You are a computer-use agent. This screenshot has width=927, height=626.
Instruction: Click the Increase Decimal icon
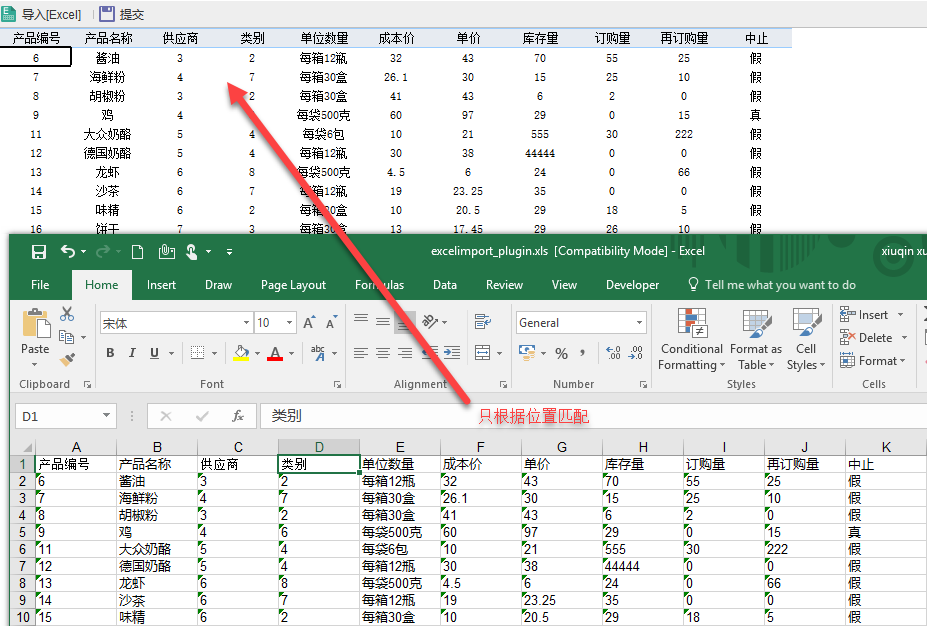click(614, 353)
